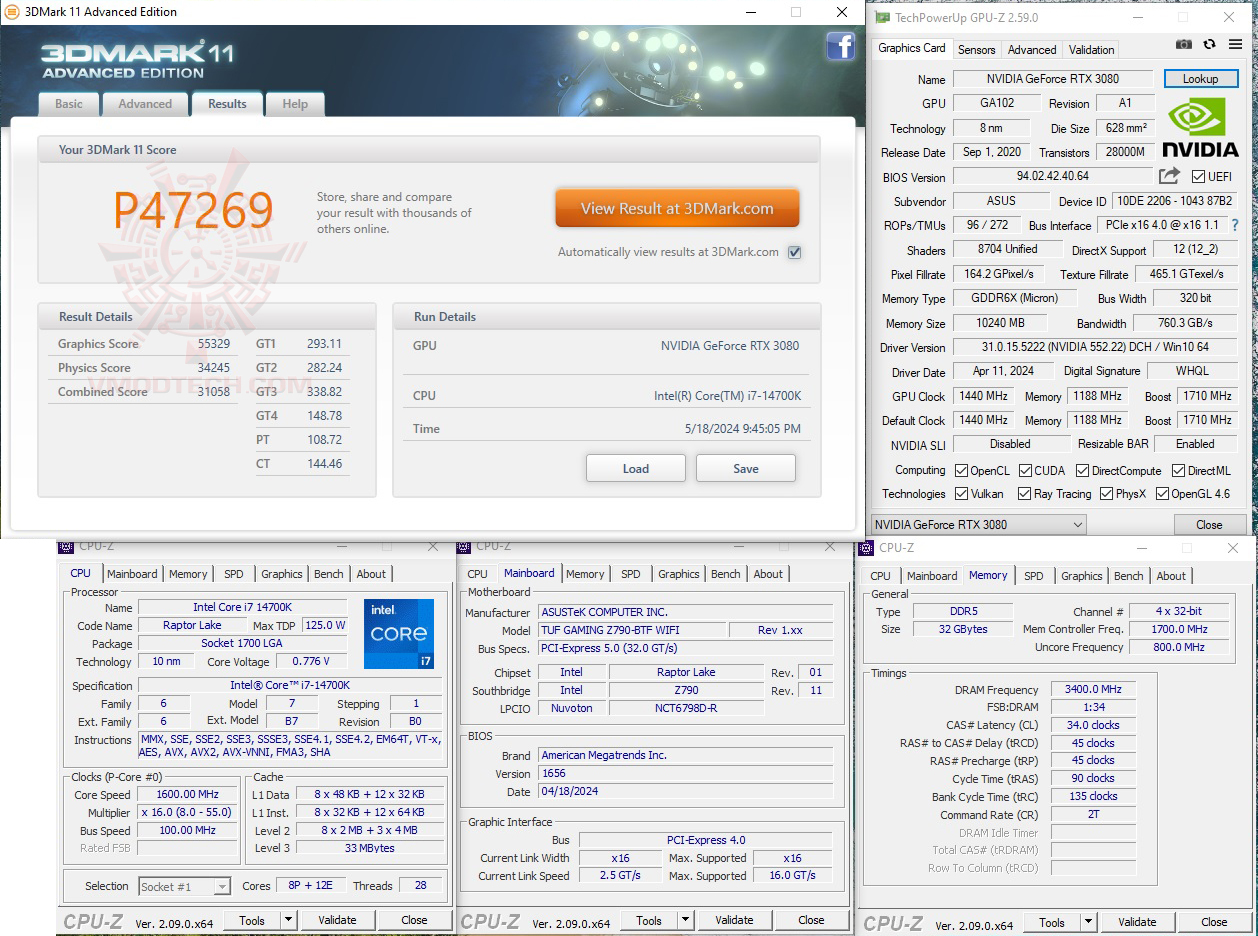Click the Bus Interface question mark icon
Image resolution: width=1258 pixels, height=936 pixels.
click(x=1235, y=226)
